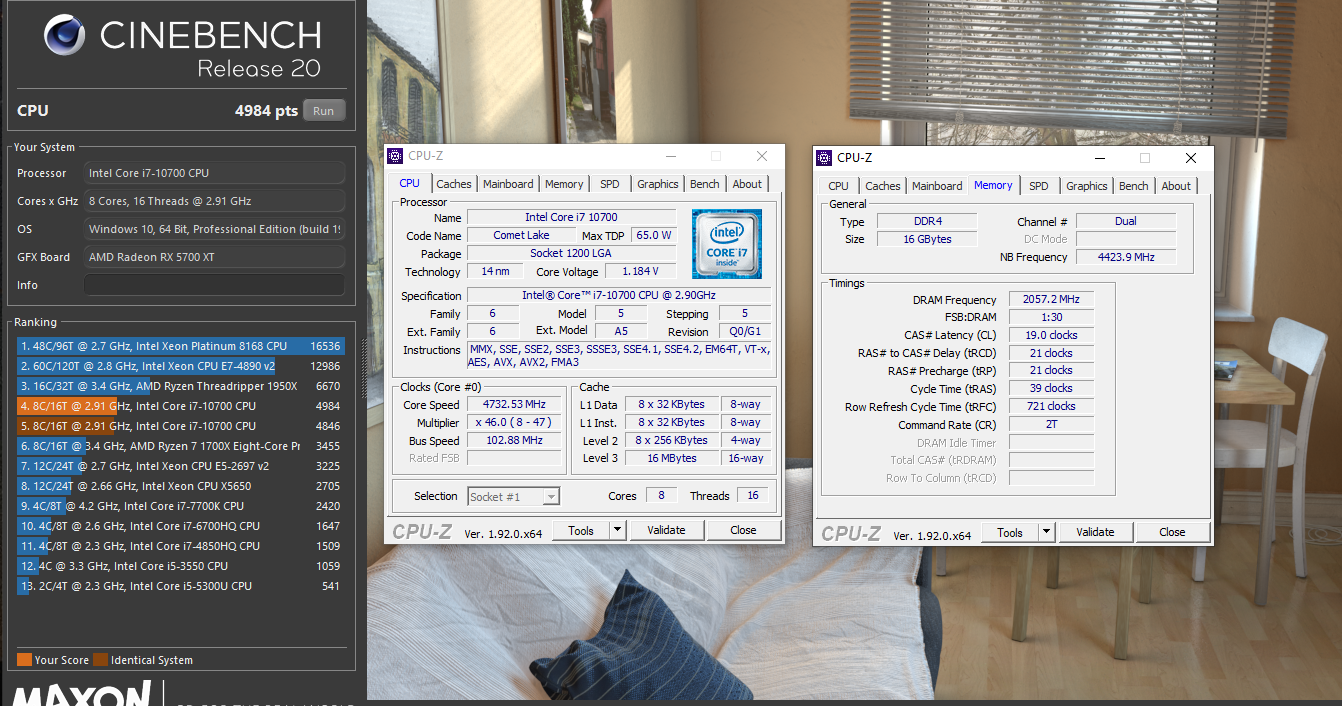Open Mainboard tab in CPU-Z Memory window
The height and width of the screenshot is (706, 1342).
pos(937,186)
